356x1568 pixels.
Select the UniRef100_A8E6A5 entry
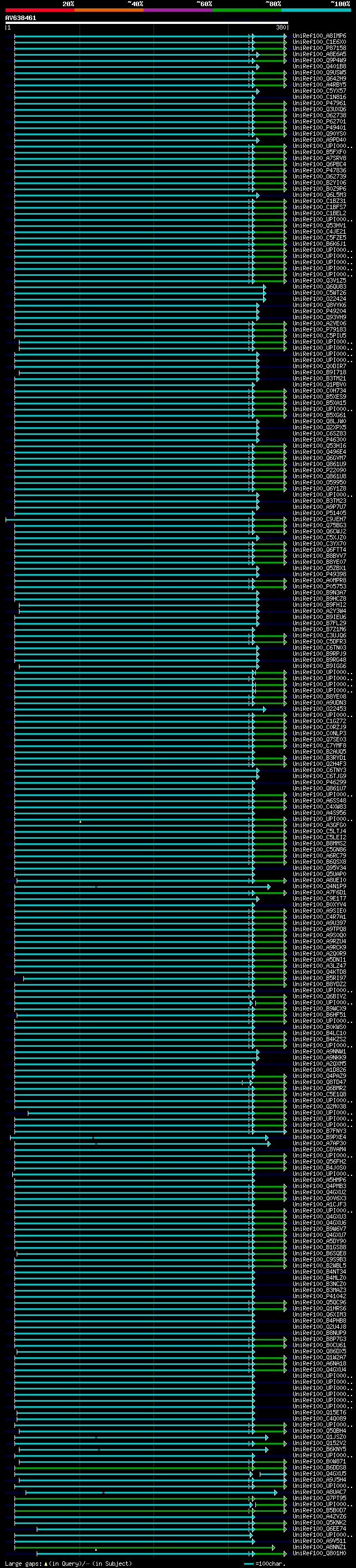319,54
